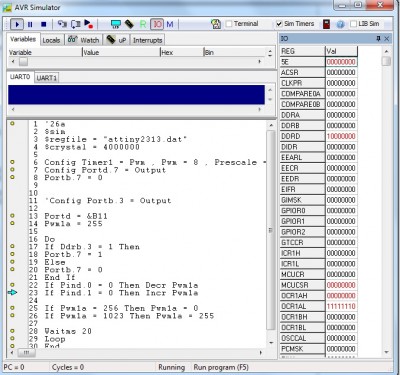Screen dimensions: 400x375
Task: Click the refresh variables icon before Terminal
Action: click(216, 24)
